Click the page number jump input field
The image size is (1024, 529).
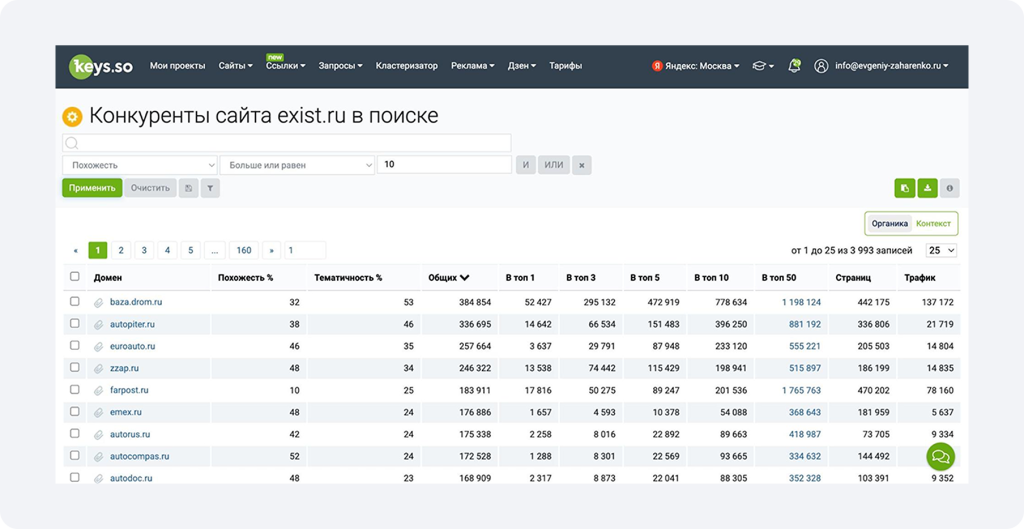pyautogui.click(x=305, y=250)
